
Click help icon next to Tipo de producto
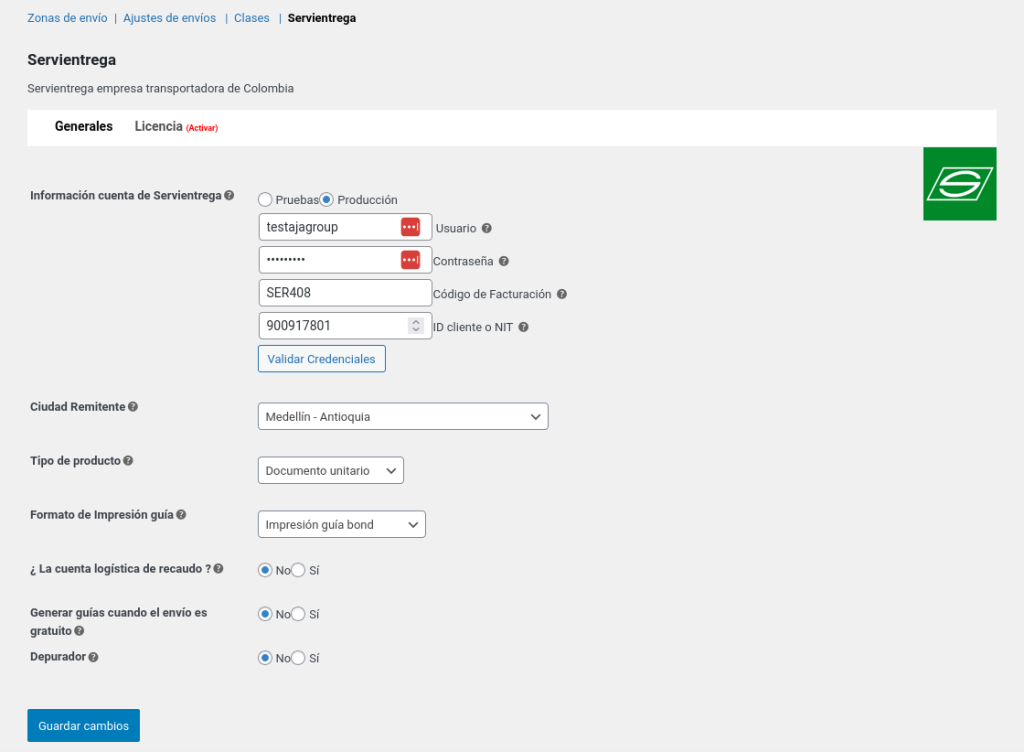point(128,461)
